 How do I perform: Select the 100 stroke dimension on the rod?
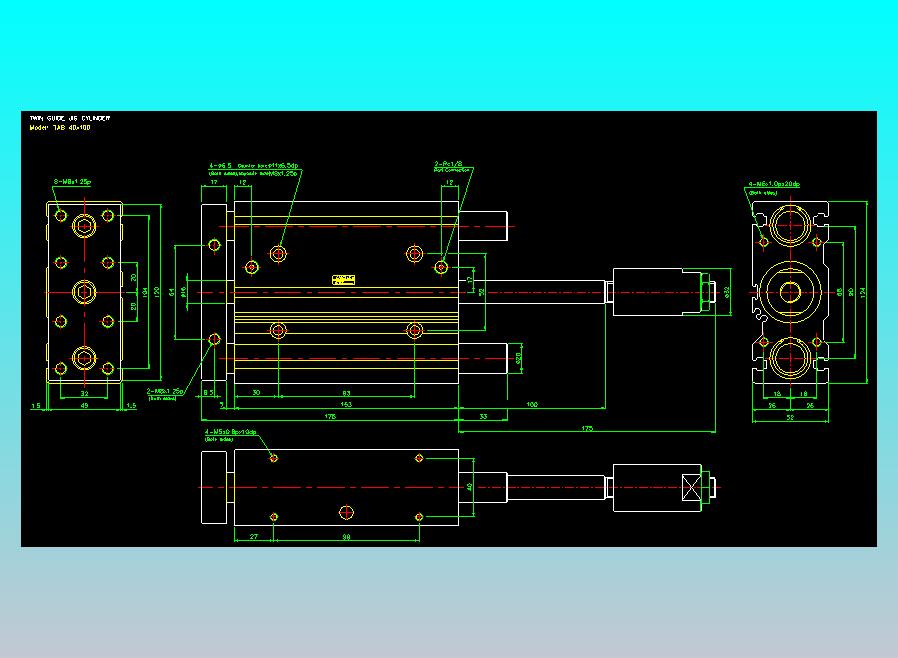coord(531,403)
